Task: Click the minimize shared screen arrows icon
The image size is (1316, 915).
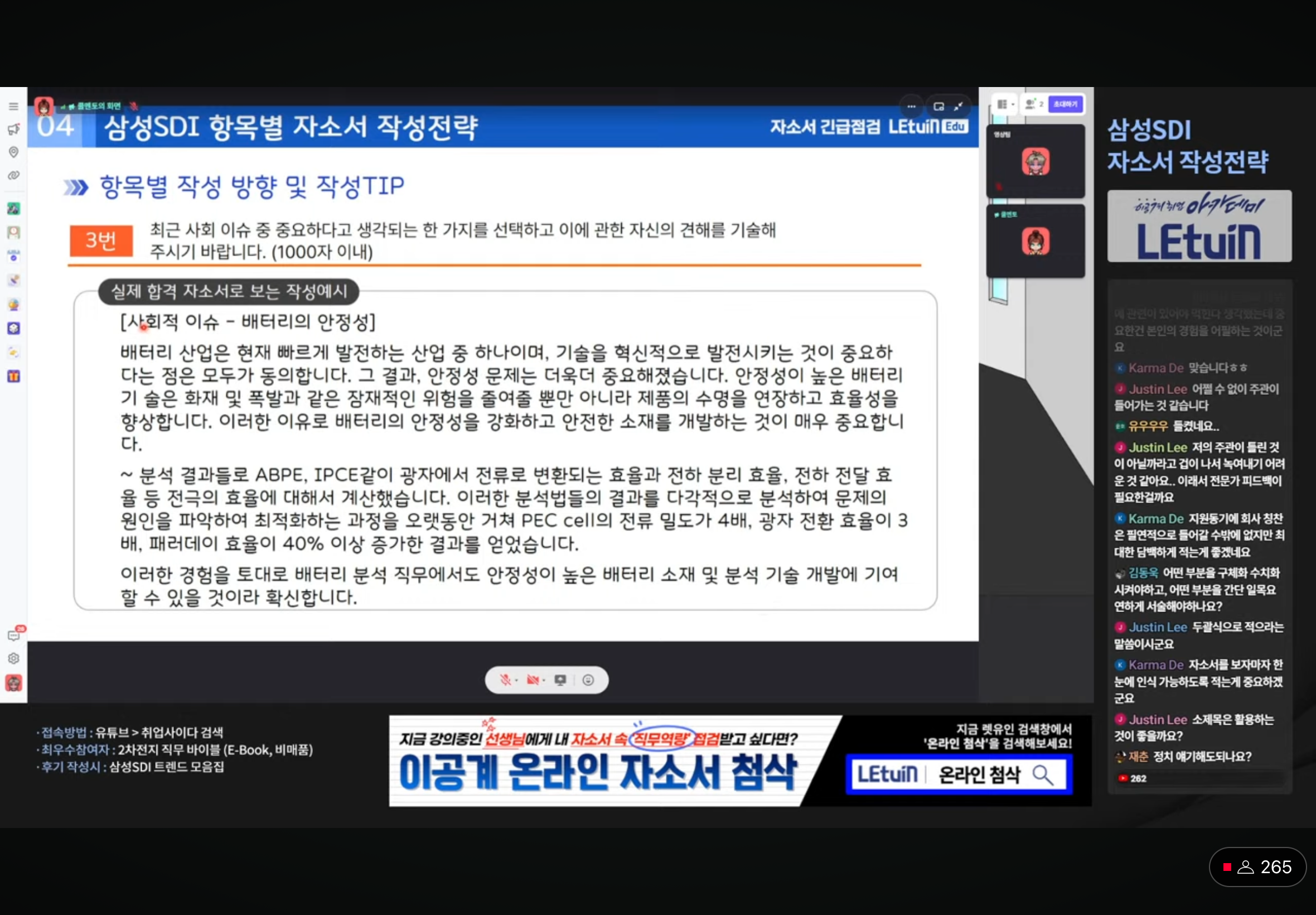Action: click(958, 107)
